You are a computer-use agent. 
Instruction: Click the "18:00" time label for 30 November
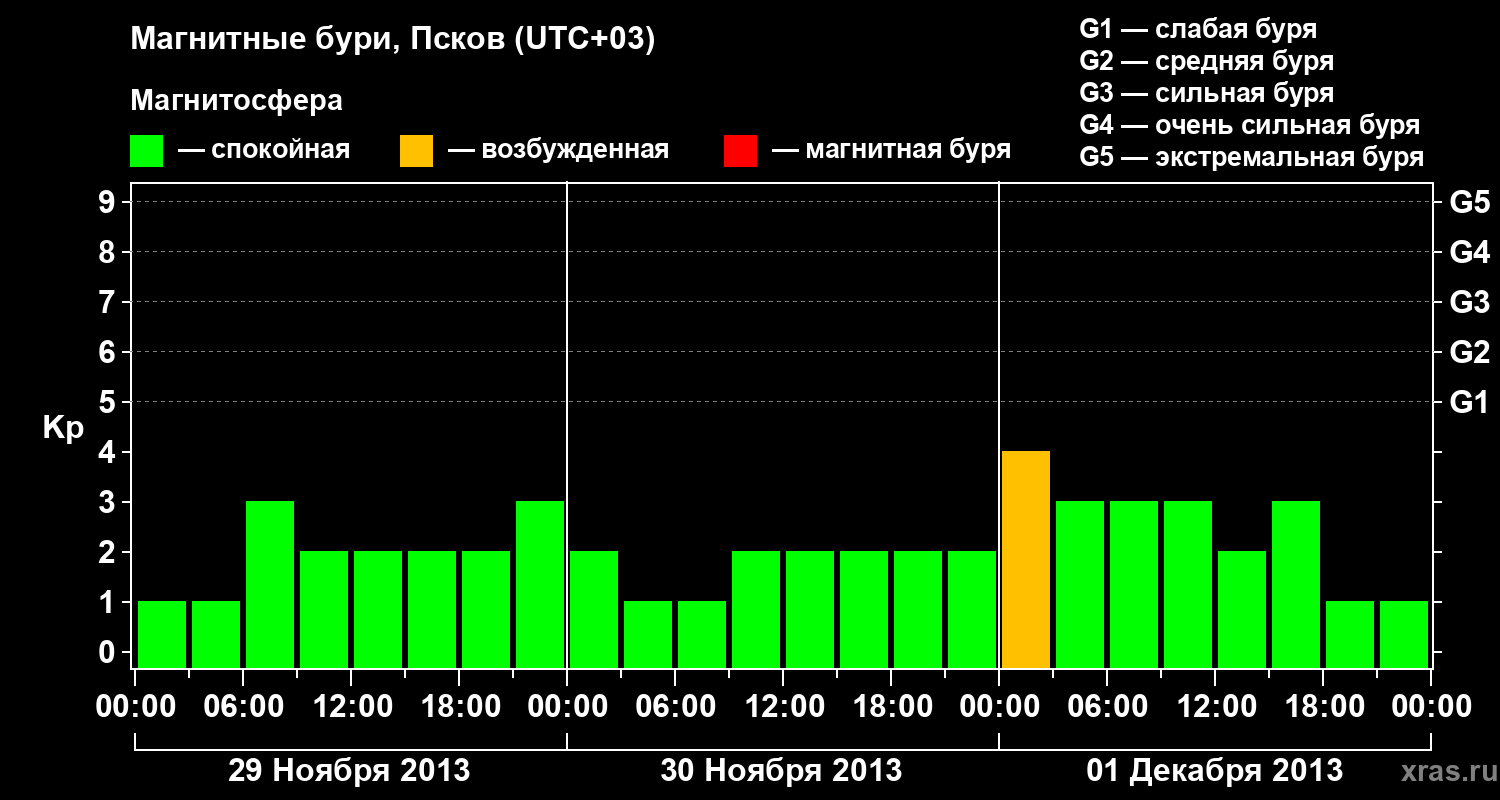point(891,707)
